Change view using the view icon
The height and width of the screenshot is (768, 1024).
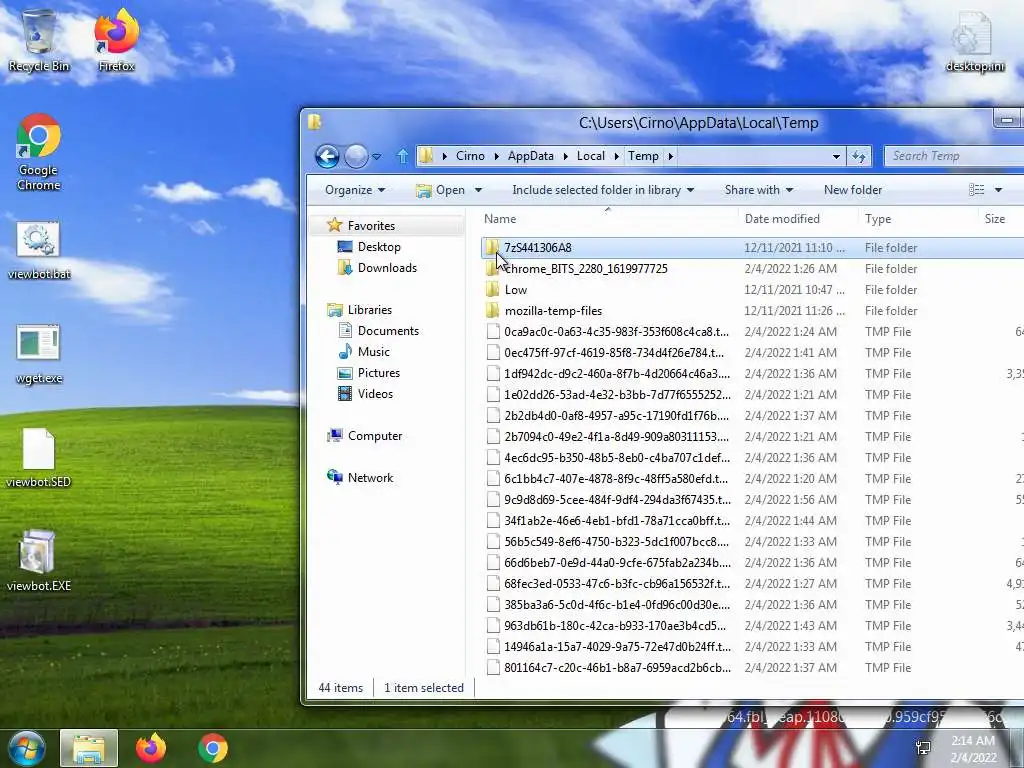pos(976,190)
